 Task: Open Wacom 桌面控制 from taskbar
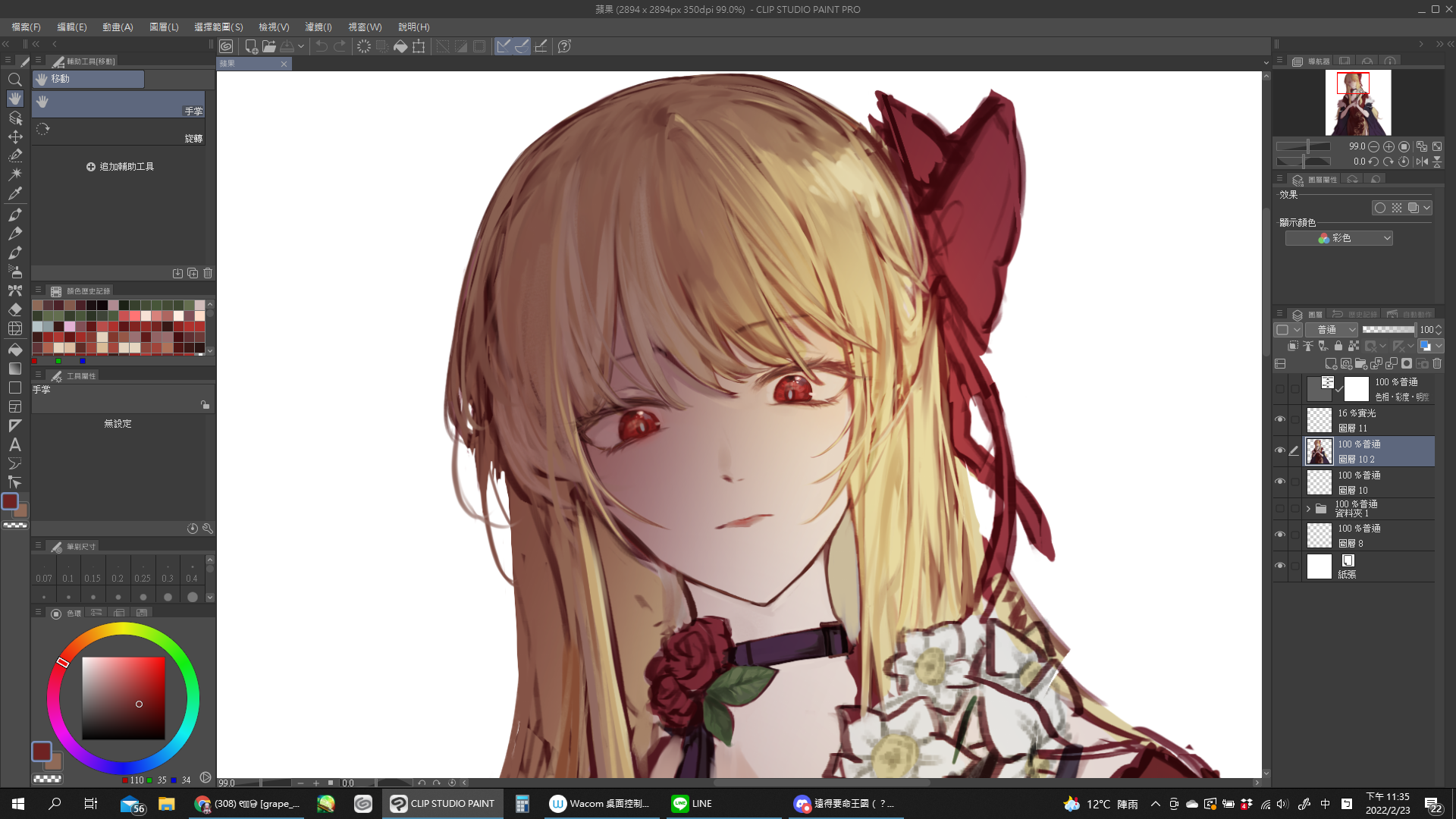pos(600,804)
